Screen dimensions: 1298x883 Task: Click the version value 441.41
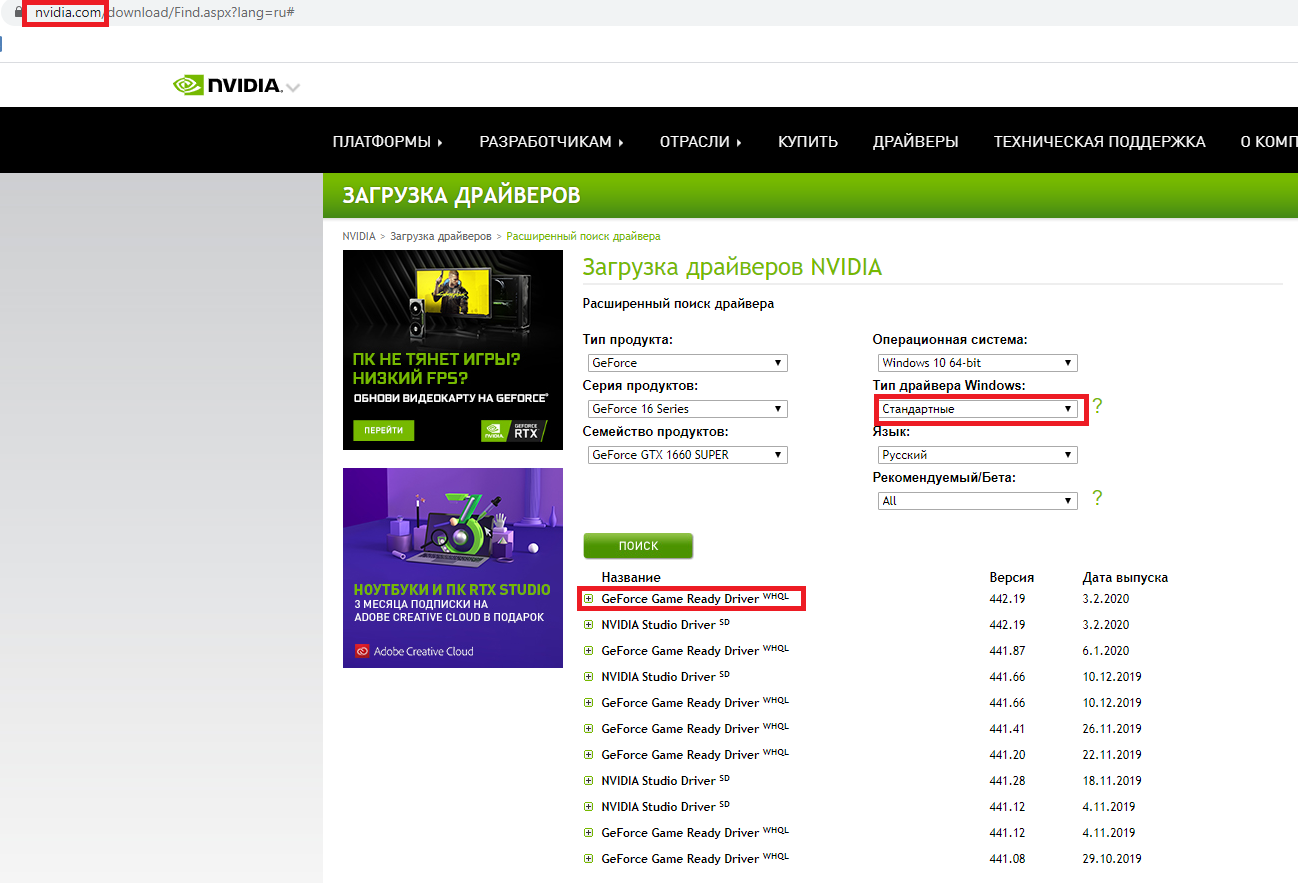1007,729
